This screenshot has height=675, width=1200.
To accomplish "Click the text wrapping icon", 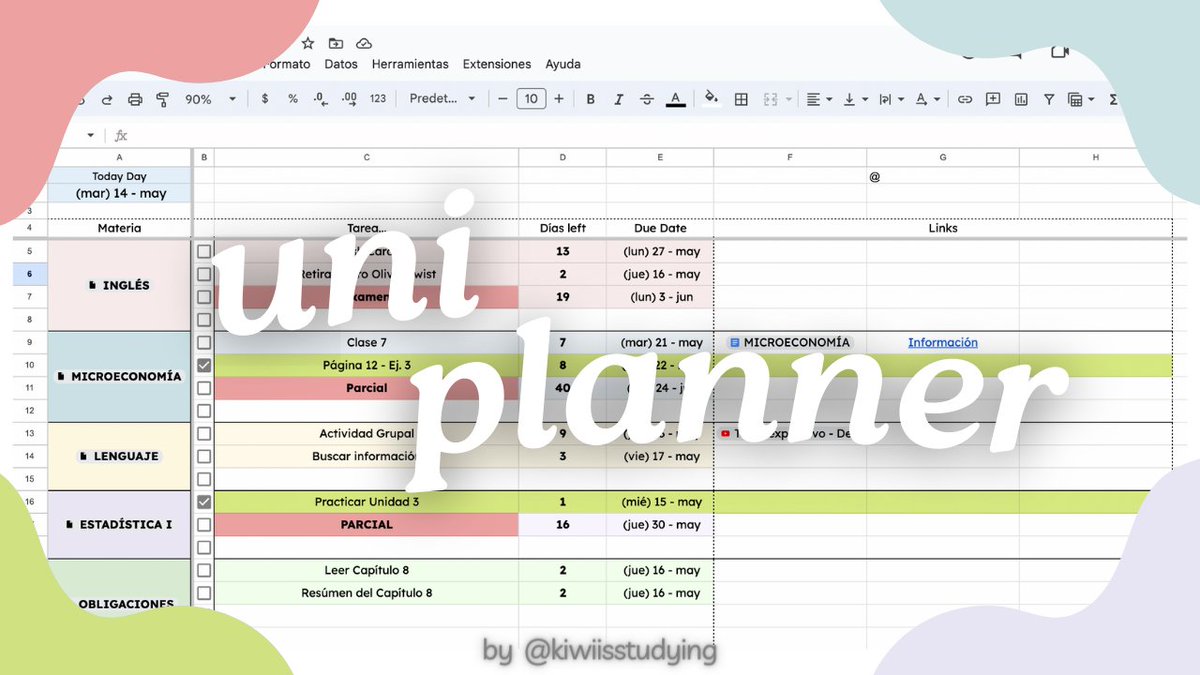I will (x=885, y=99).
